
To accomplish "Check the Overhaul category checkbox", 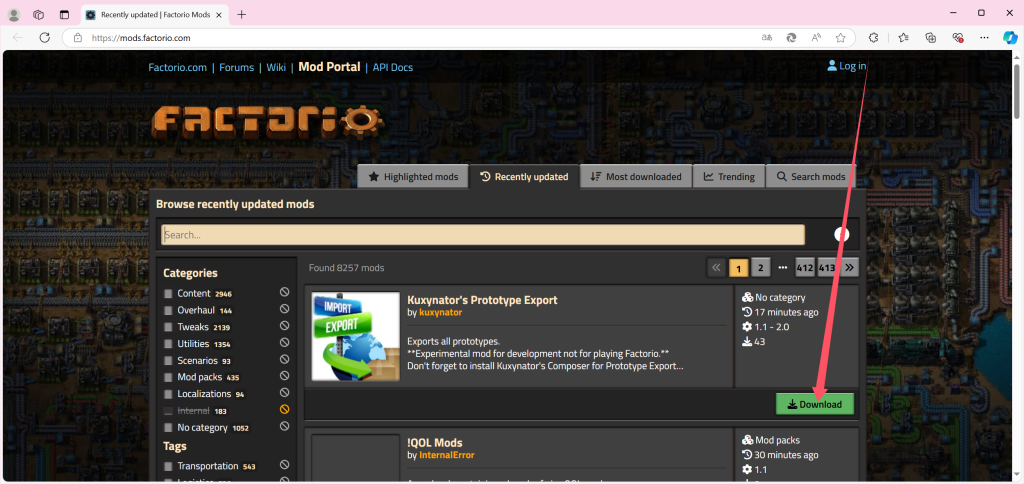I will [x=169, y=310].
